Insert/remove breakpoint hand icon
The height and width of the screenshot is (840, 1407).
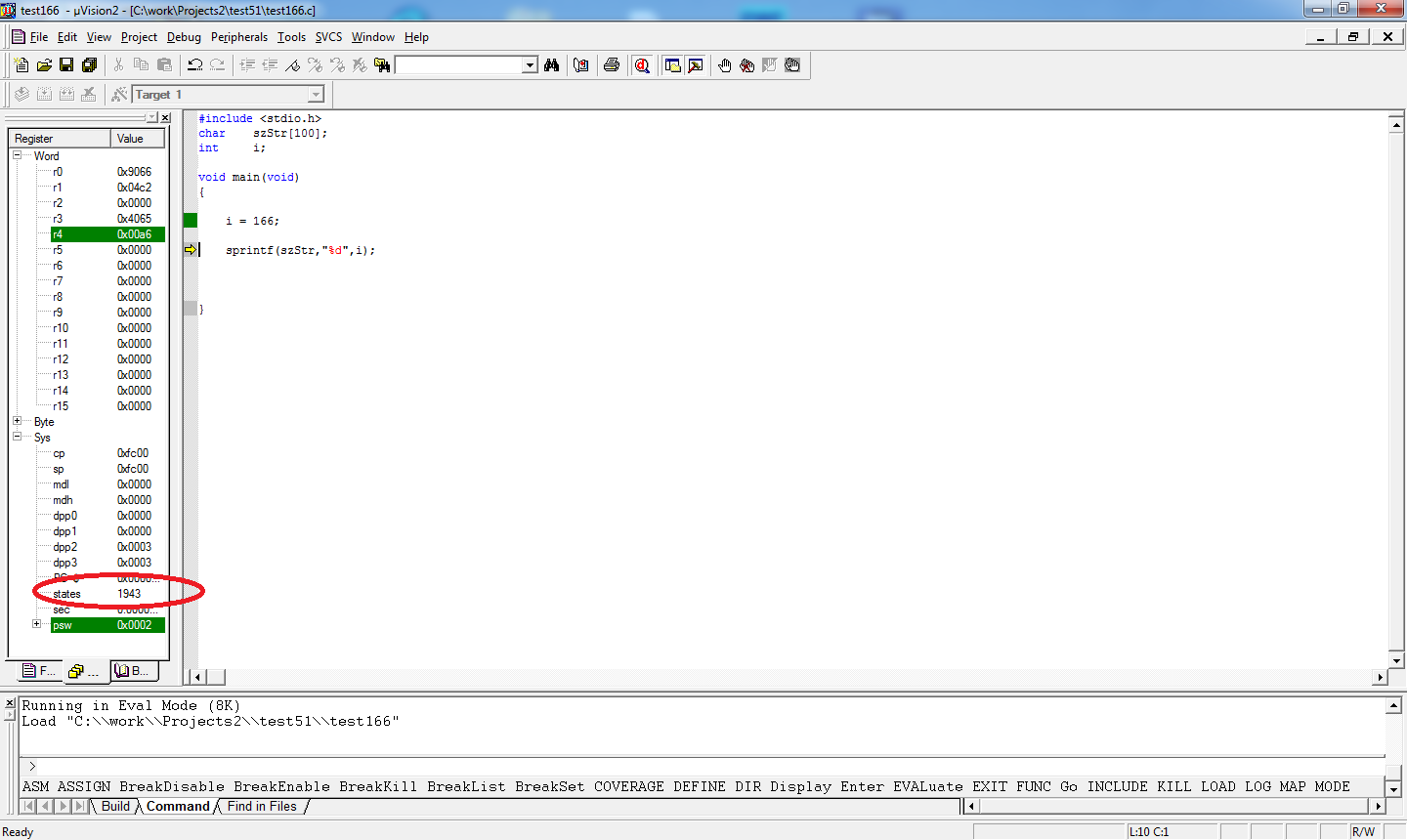pos(724,65)
